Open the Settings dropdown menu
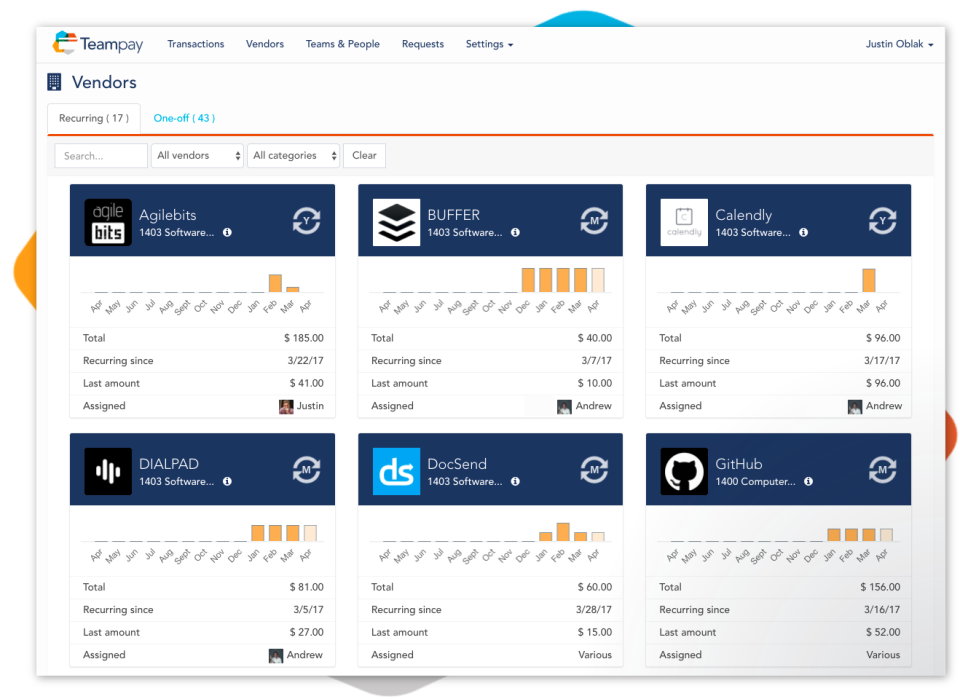 tap(489, 44)
